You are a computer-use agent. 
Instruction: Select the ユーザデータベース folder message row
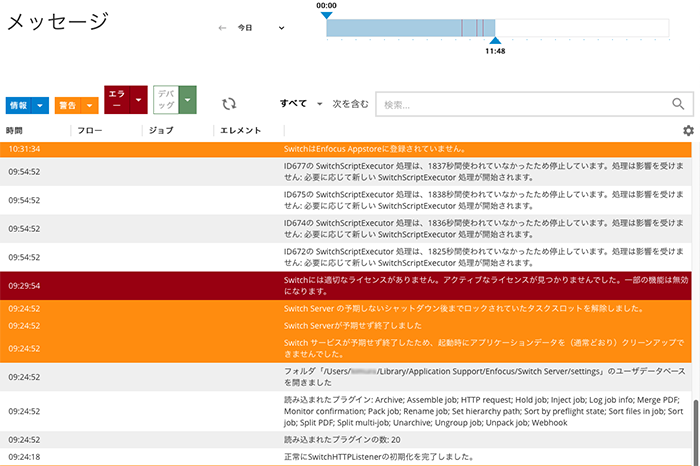point(346,377)
